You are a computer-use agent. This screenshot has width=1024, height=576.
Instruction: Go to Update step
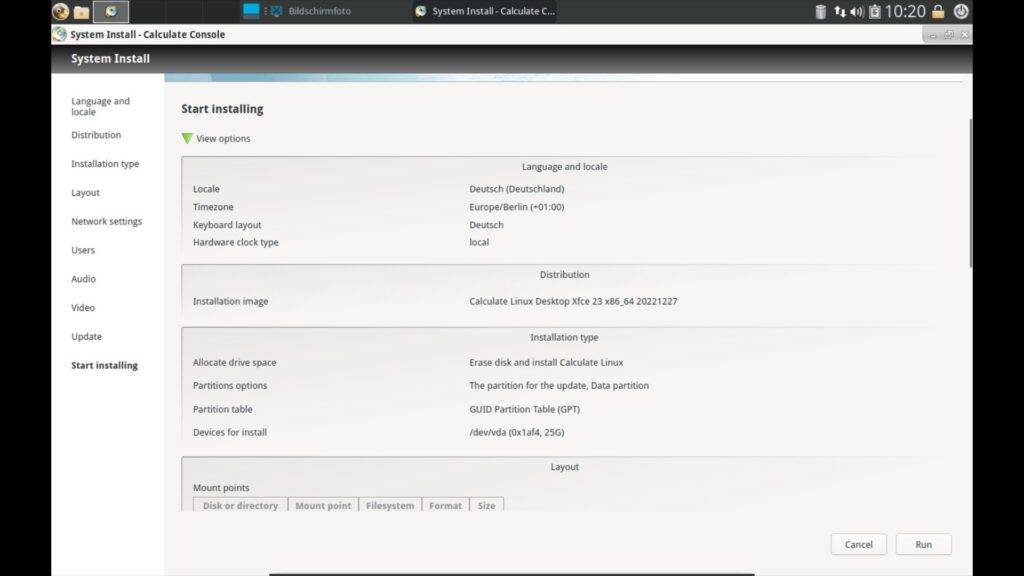[x=86, y=336]
